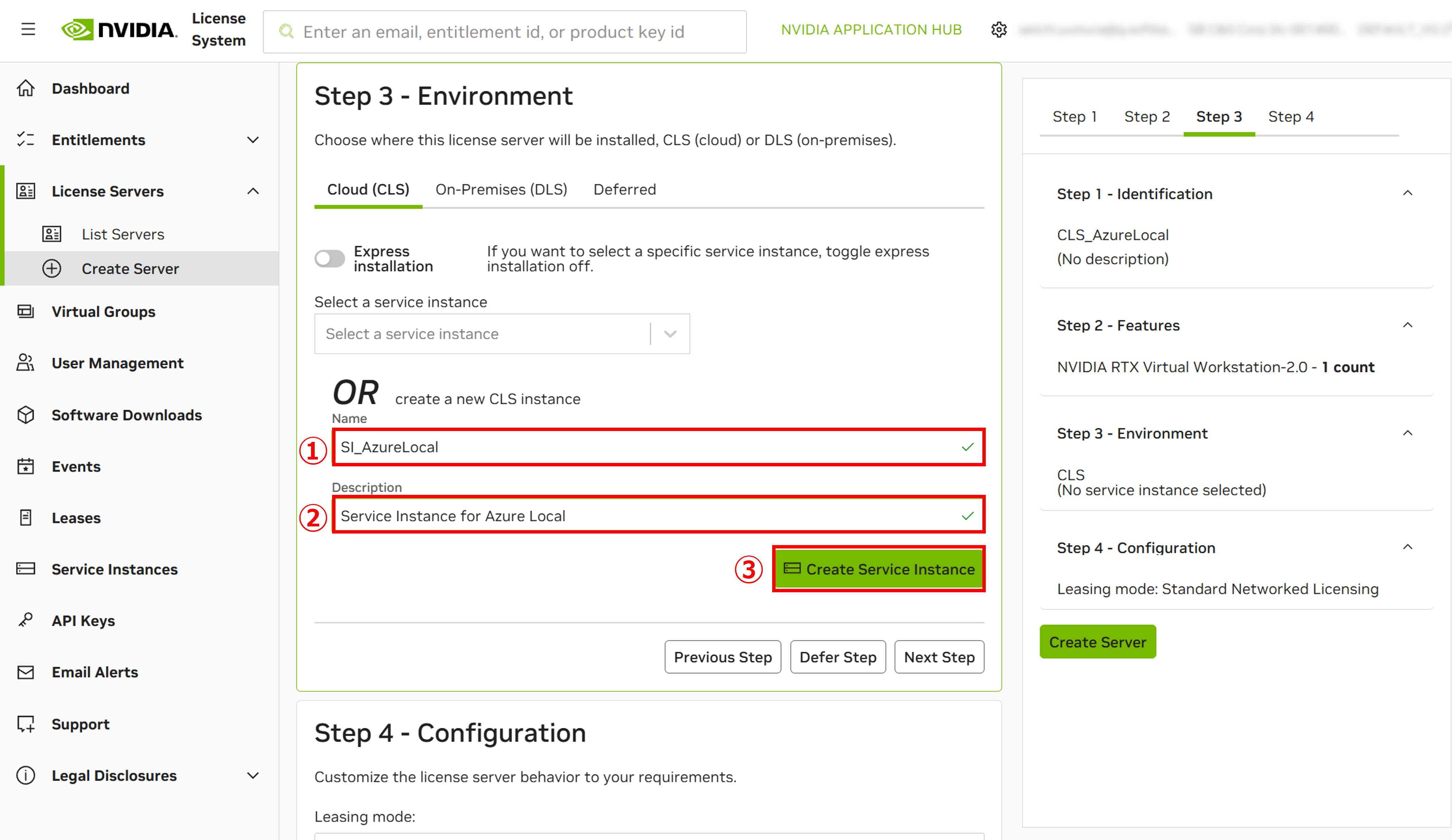Open the NVIDIA APPLICATION HUB link

click(871, 30)
